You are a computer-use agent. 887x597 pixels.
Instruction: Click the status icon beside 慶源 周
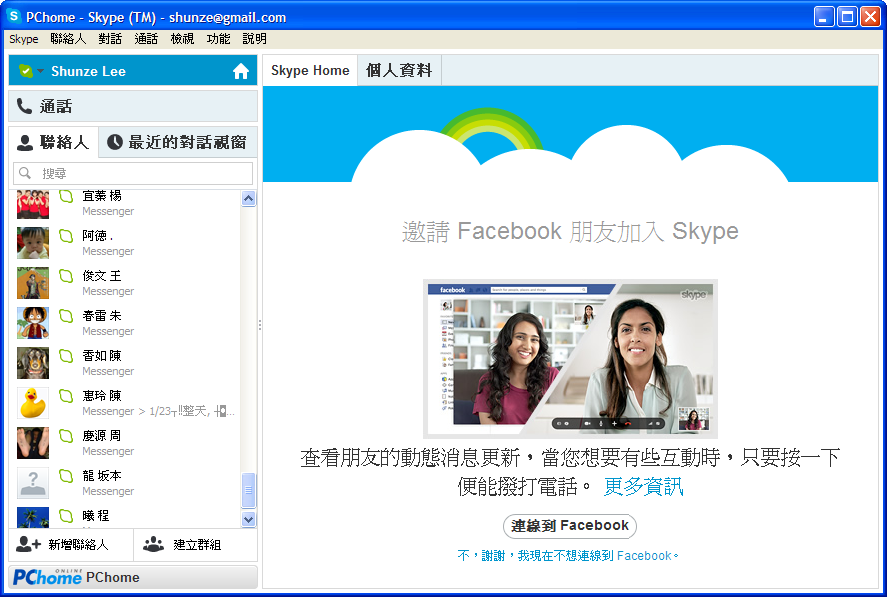(66, 436)
